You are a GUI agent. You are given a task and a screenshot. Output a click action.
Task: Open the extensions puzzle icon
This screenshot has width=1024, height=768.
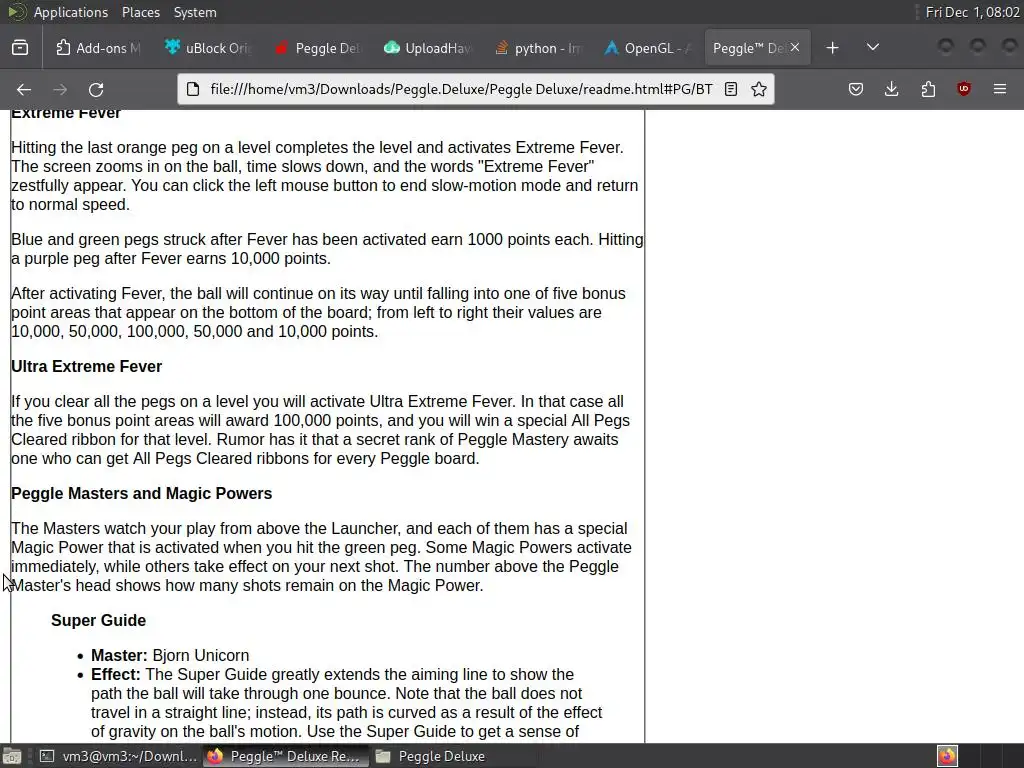pyautogui.click(x=928, y=89)
